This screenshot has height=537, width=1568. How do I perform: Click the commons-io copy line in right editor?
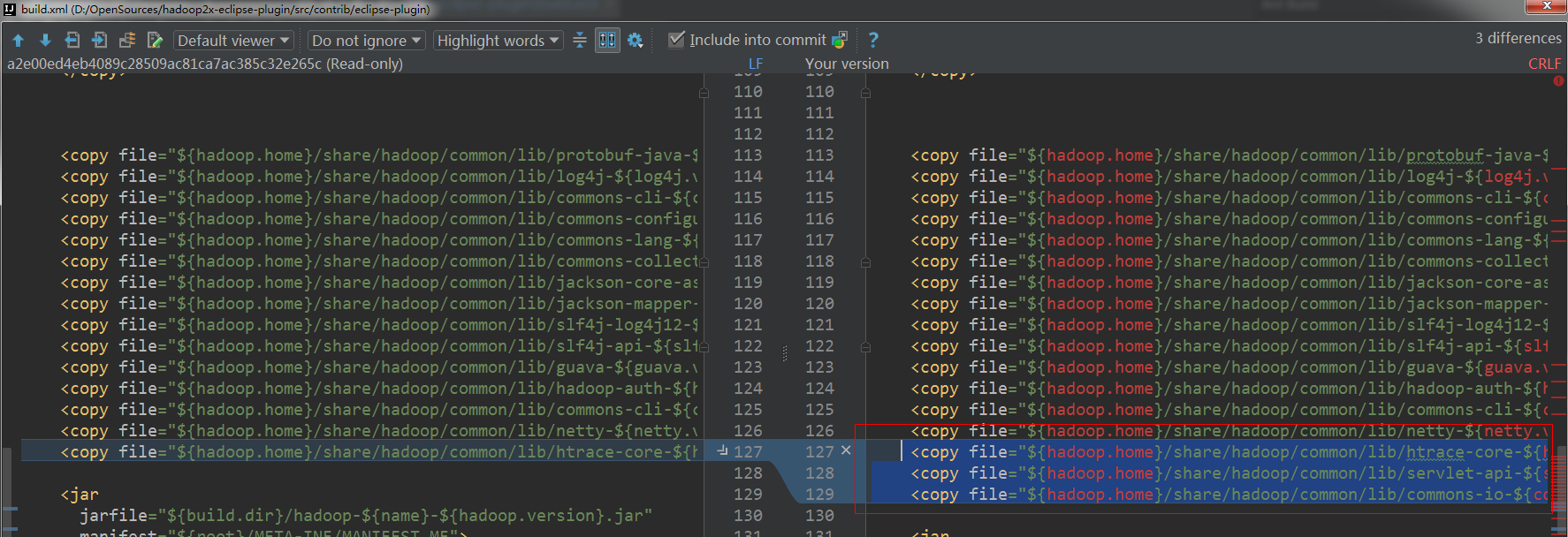coord(1229,495)
